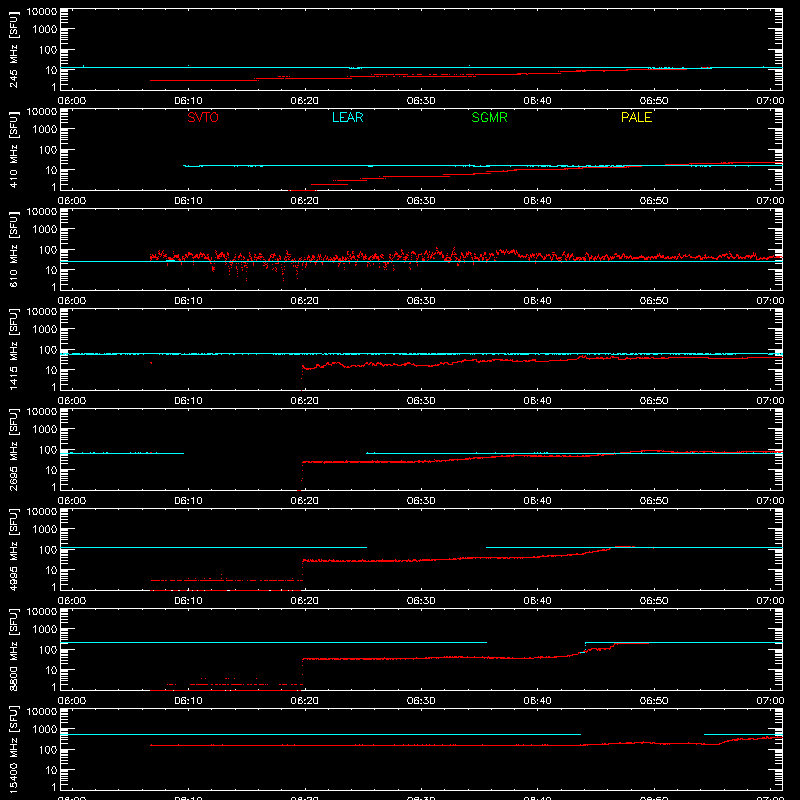Select the 610 MHz [SFU] axis title
Screen dimensions: 800x800
point(13,249)
